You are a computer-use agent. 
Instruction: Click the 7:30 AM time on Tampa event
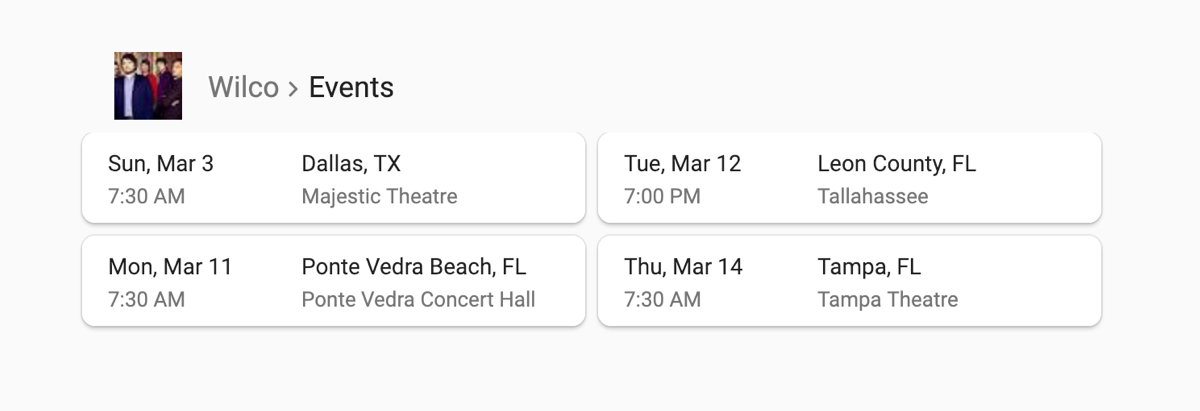(662, 299)
